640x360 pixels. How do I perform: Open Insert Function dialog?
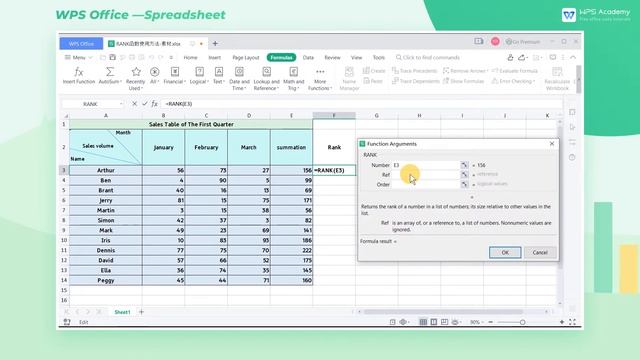click(79, 76)
